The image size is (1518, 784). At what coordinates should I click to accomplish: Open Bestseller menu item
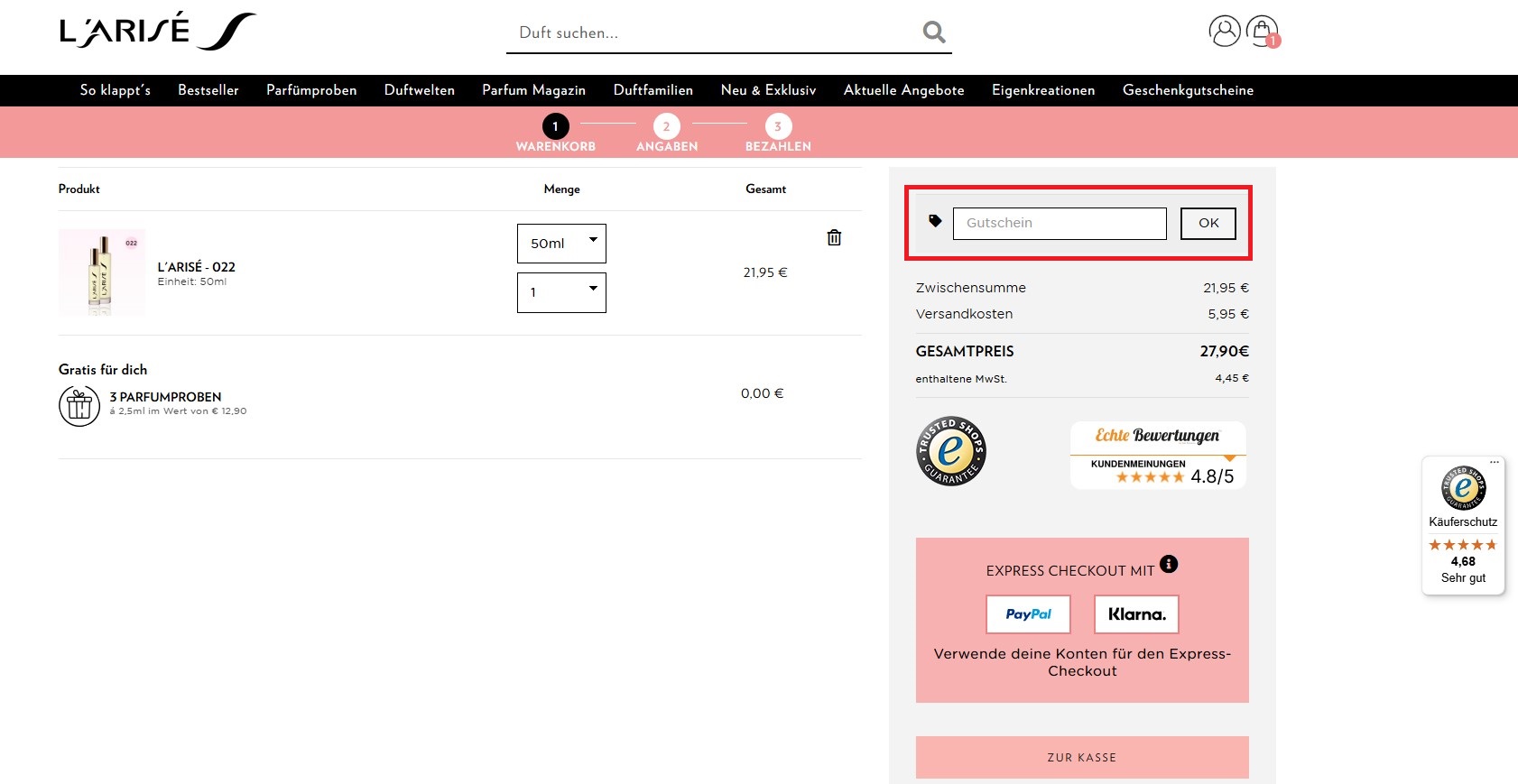point(208,90)
